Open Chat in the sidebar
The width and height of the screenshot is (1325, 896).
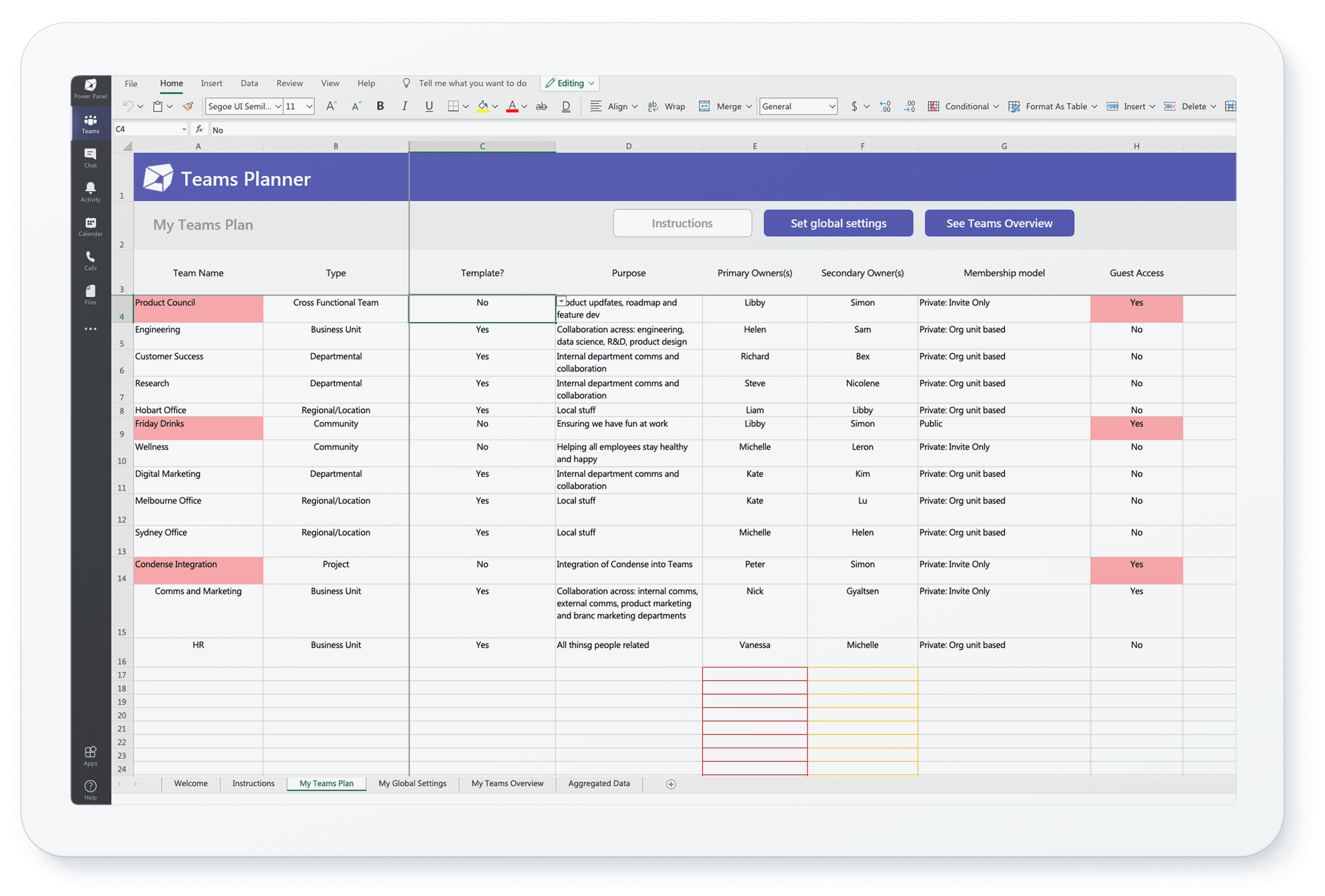click(x=90, y=158)
